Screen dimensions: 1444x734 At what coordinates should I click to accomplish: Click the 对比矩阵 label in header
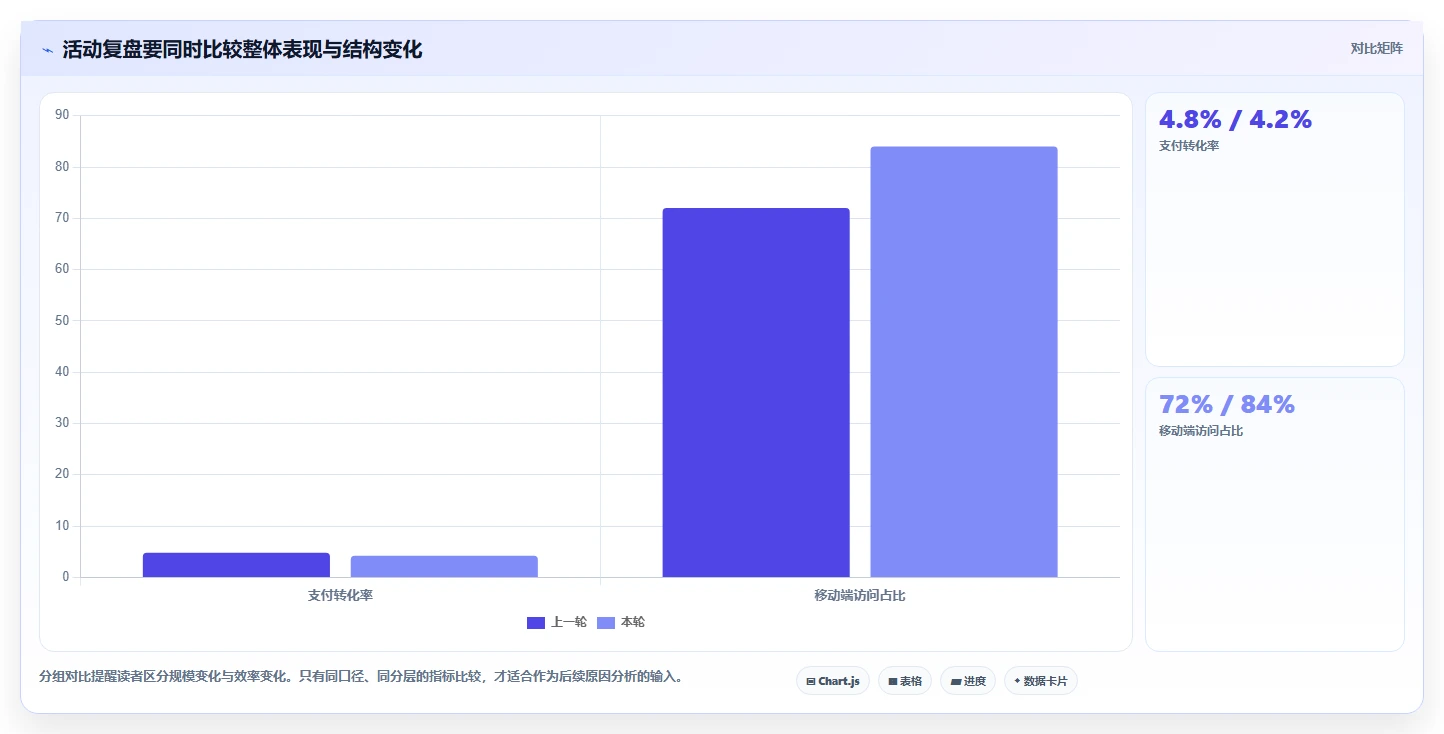tap(1376, 48)
